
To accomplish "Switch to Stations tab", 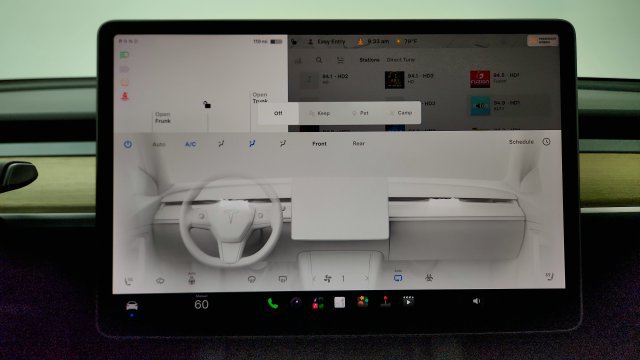I will (369, 60).
